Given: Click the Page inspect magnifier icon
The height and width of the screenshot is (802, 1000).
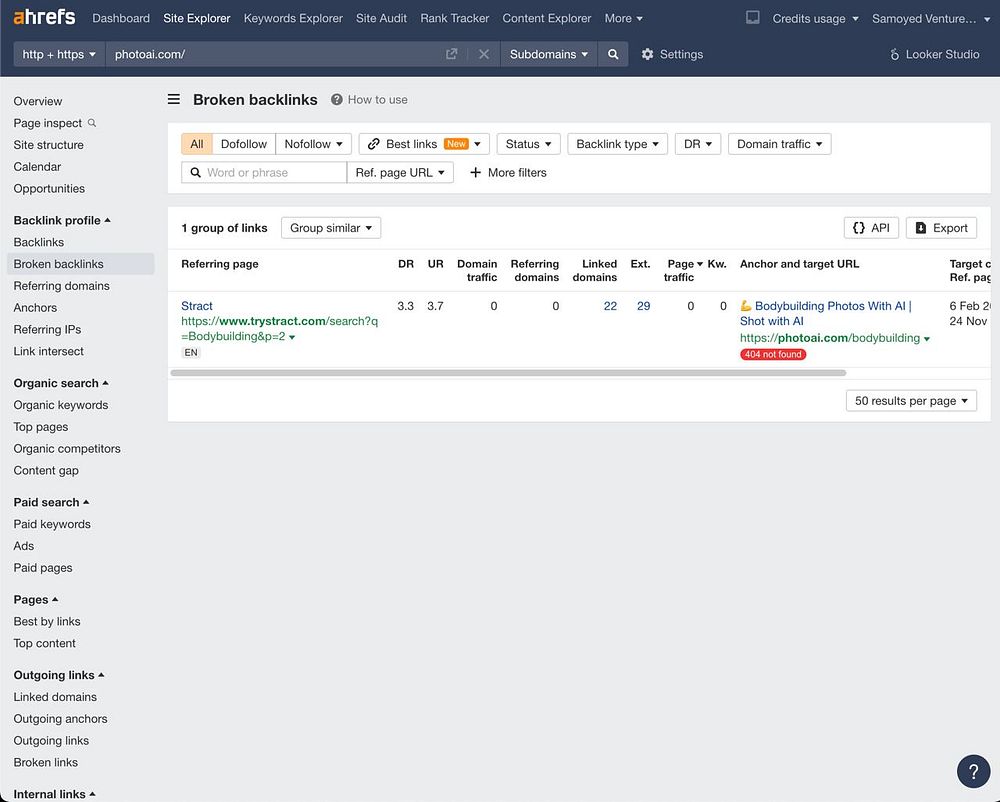Looking at the screenshot, I should [x=92, y=122].
